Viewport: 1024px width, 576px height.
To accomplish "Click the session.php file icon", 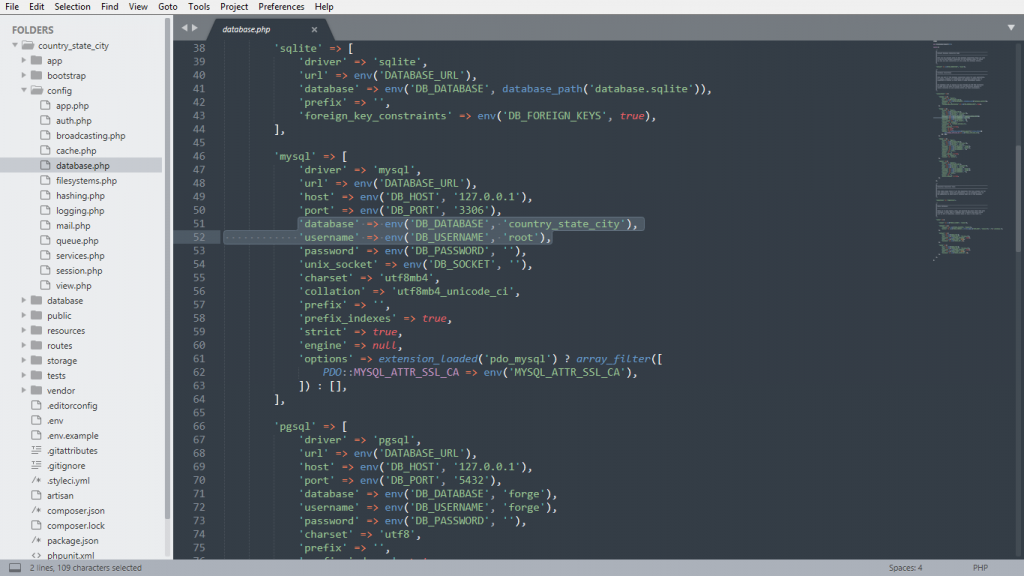I will (45, 270).
